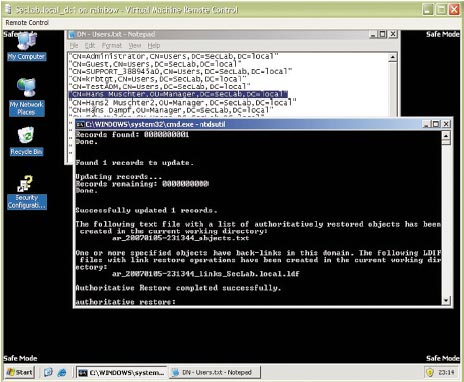Open Notepad Help menu
Screen dimensions: 464x382
[x=154, y=45]
